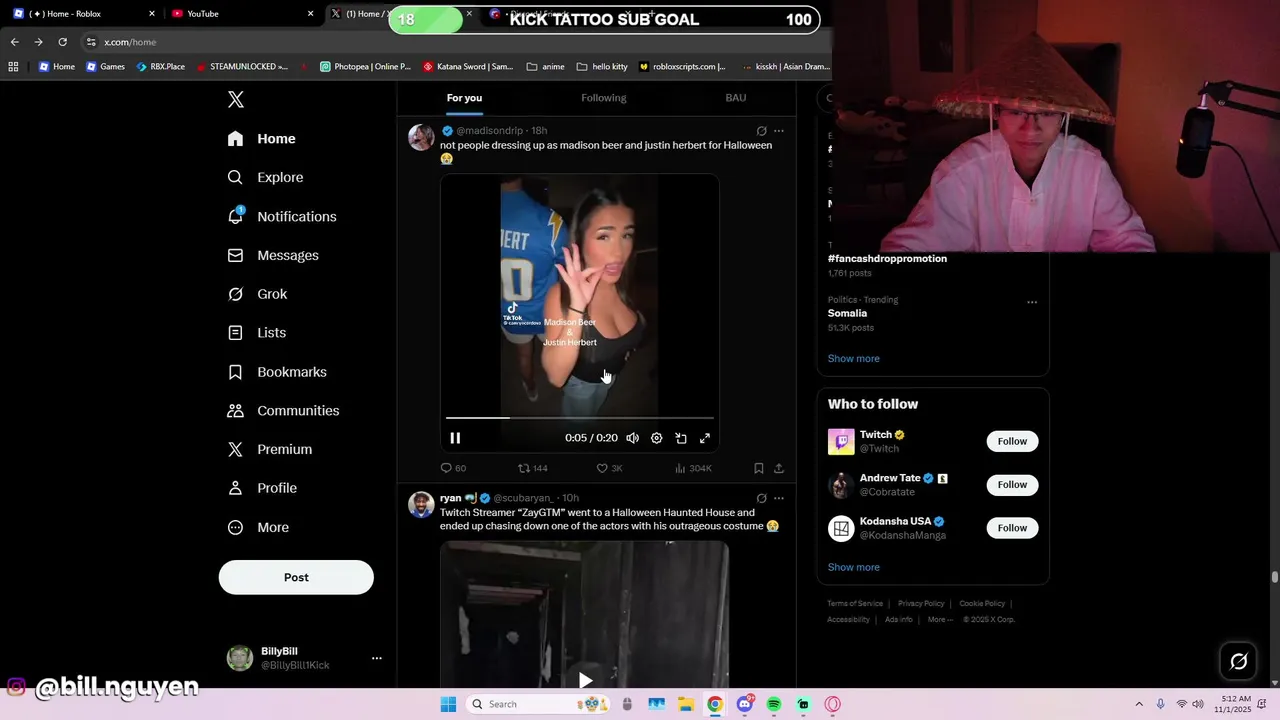Screen dimensions: 1280x720
Task: Follow the Twitch account
Action: 1012,441
